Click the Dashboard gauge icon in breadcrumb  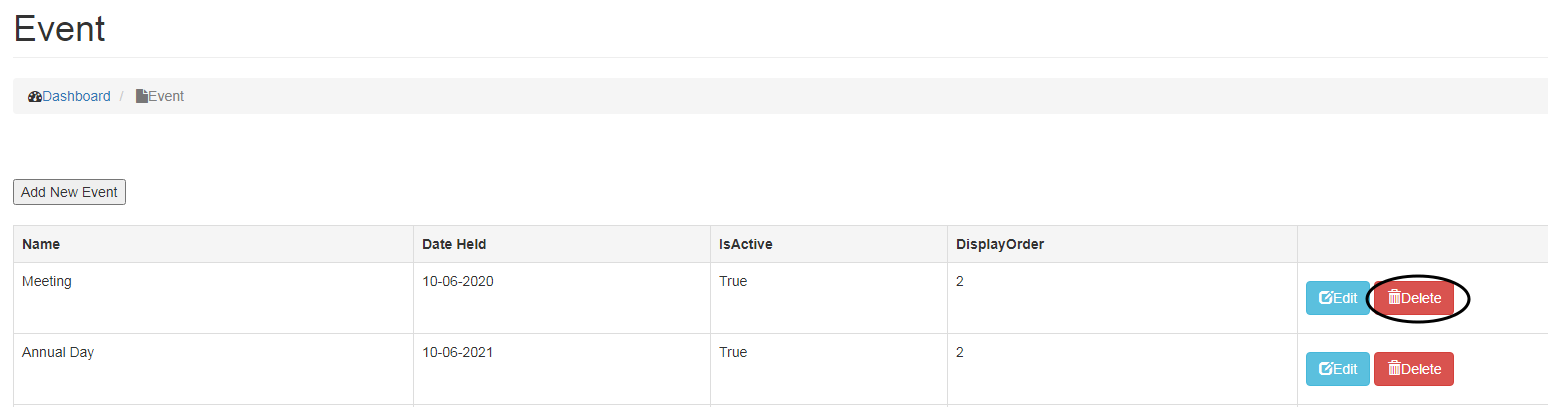click(35, 97)
